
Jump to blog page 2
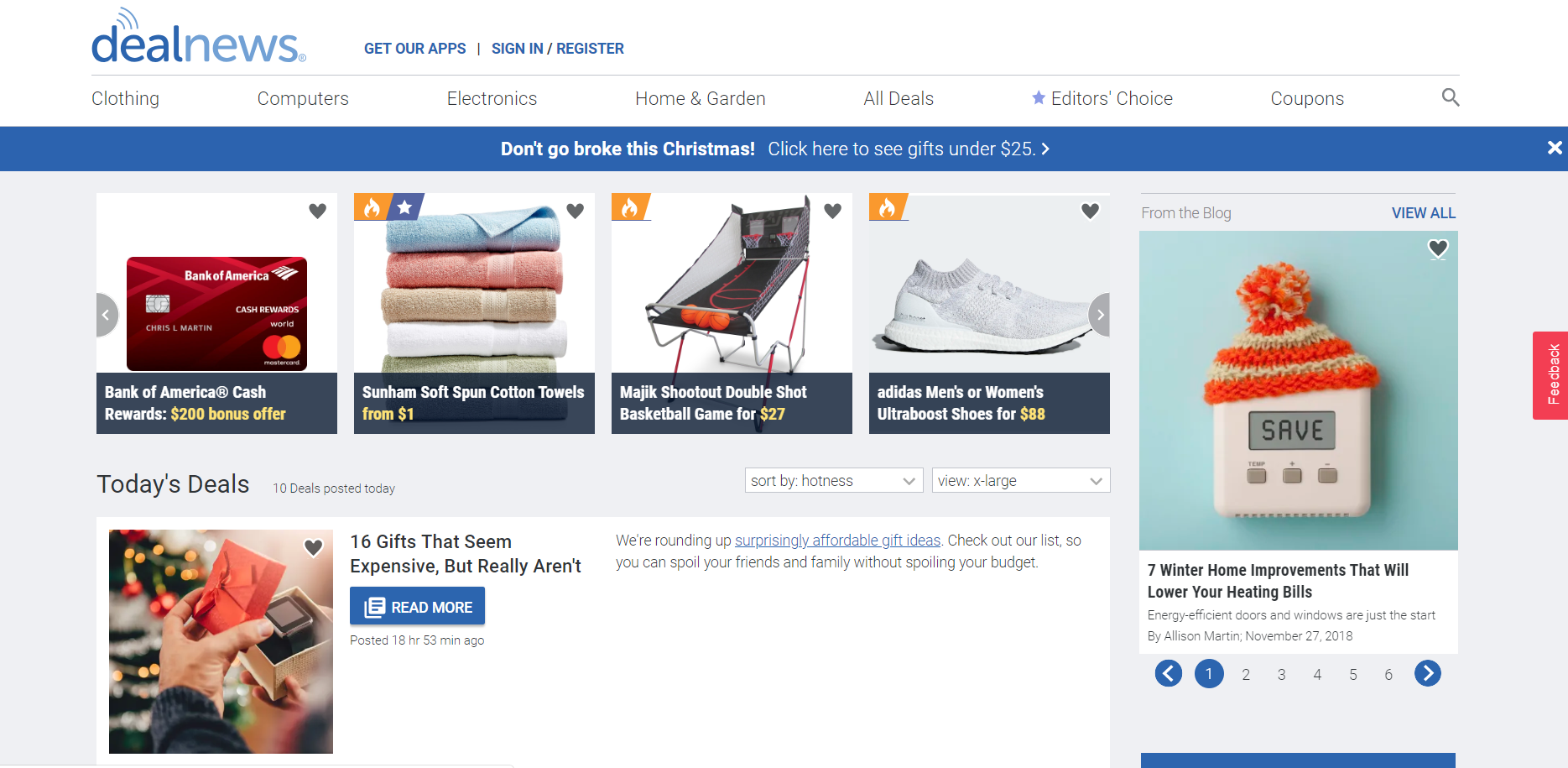point(1246,674)
